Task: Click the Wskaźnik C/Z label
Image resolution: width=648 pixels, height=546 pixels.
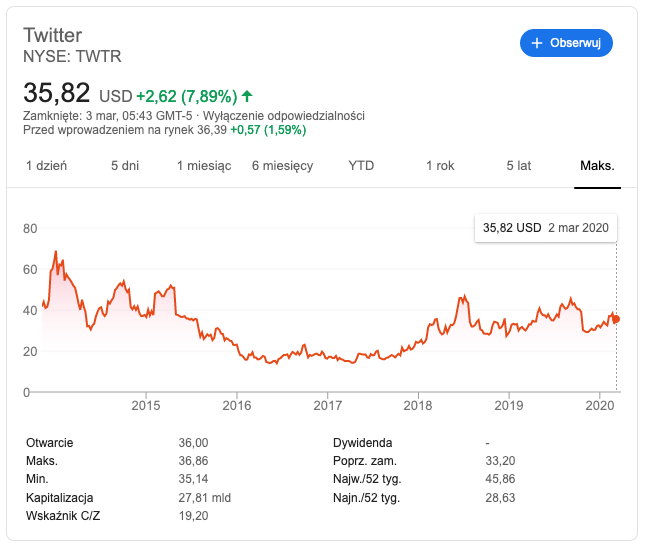Action: 63,516
